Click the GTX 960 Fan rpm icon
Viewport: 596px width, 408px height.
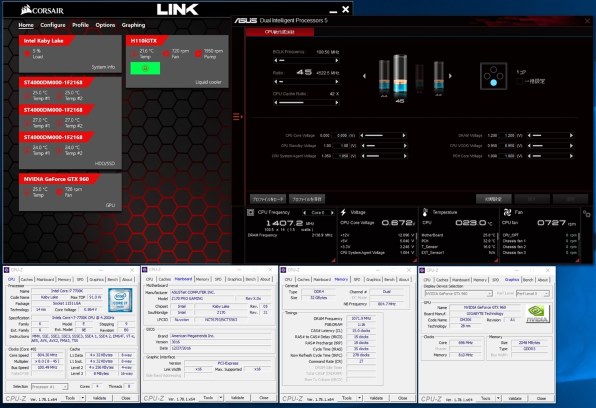(x=59, y=192)
